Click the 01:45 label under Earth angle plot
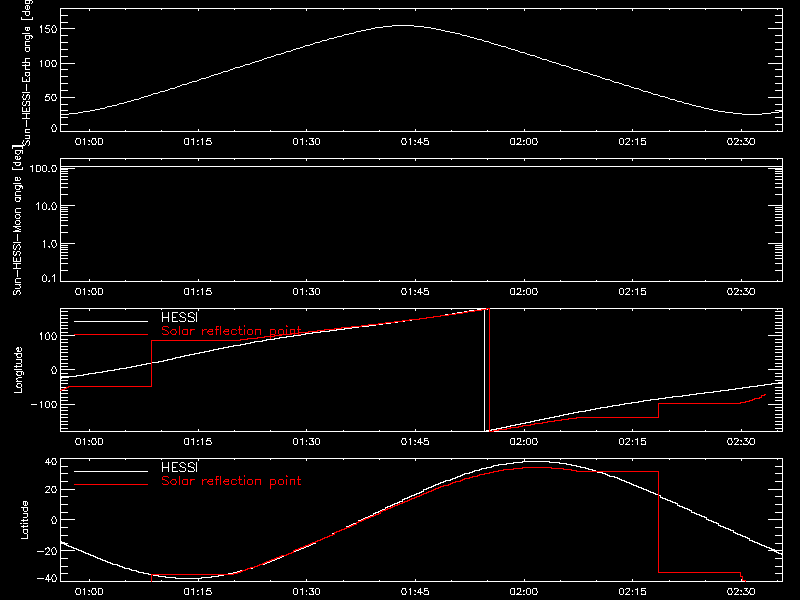This screenshot has width=800, height=600. tap(415, 141)
